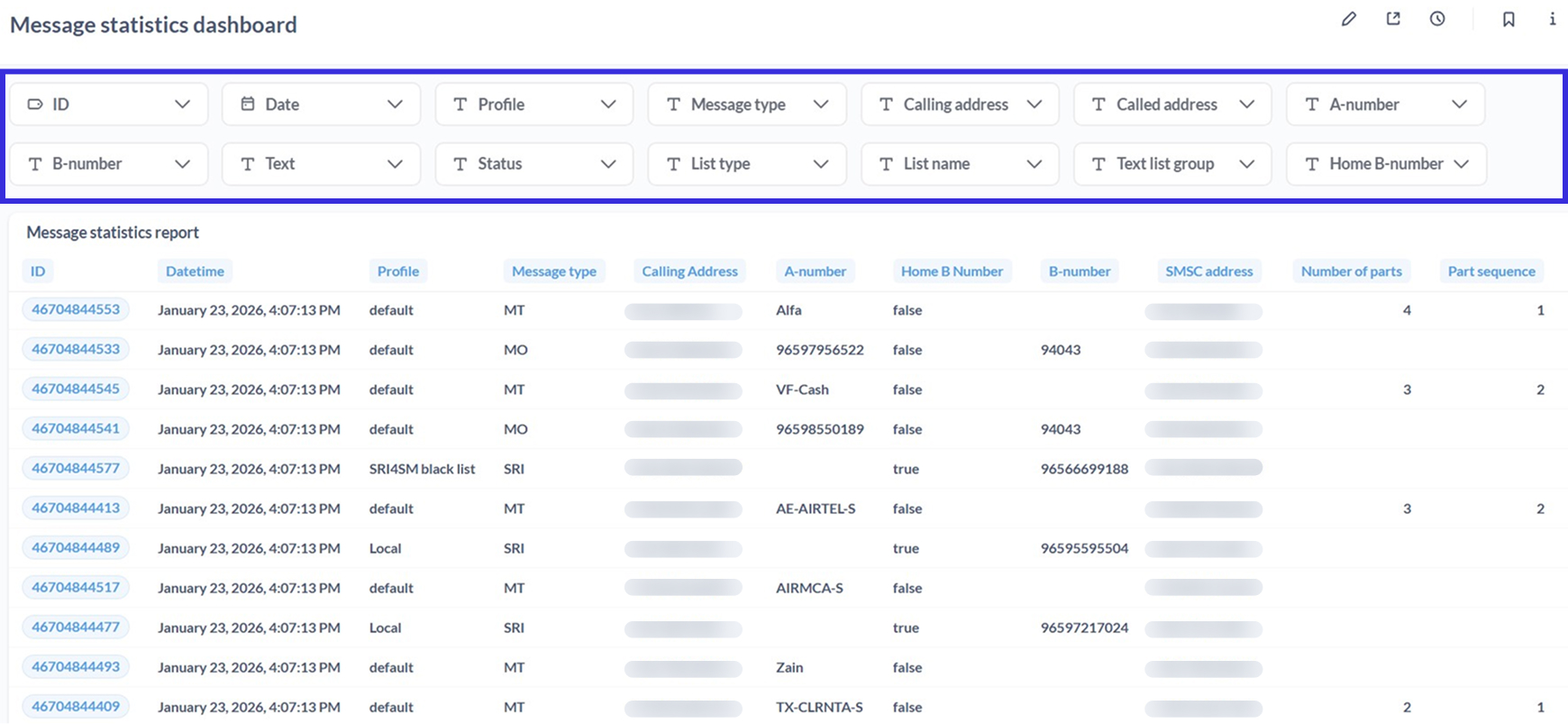Open message ID 46704844545
The width and height of the screenshot is (1568, 724).
(76, 389)
